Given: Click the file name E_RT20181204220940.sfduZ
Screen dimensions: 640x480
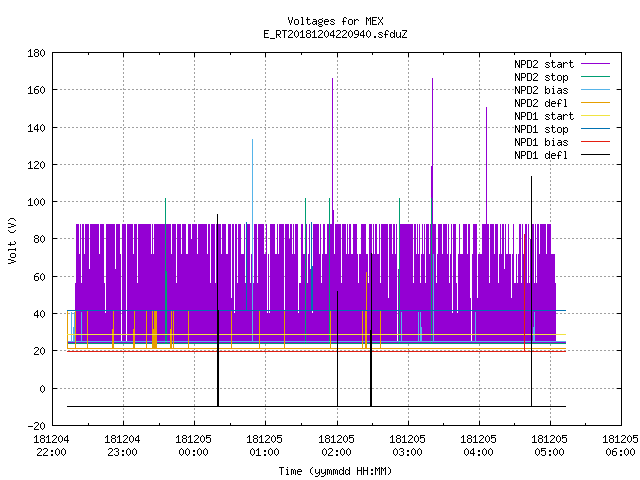Looking at the screenshot, I should (x=335, y=34).
